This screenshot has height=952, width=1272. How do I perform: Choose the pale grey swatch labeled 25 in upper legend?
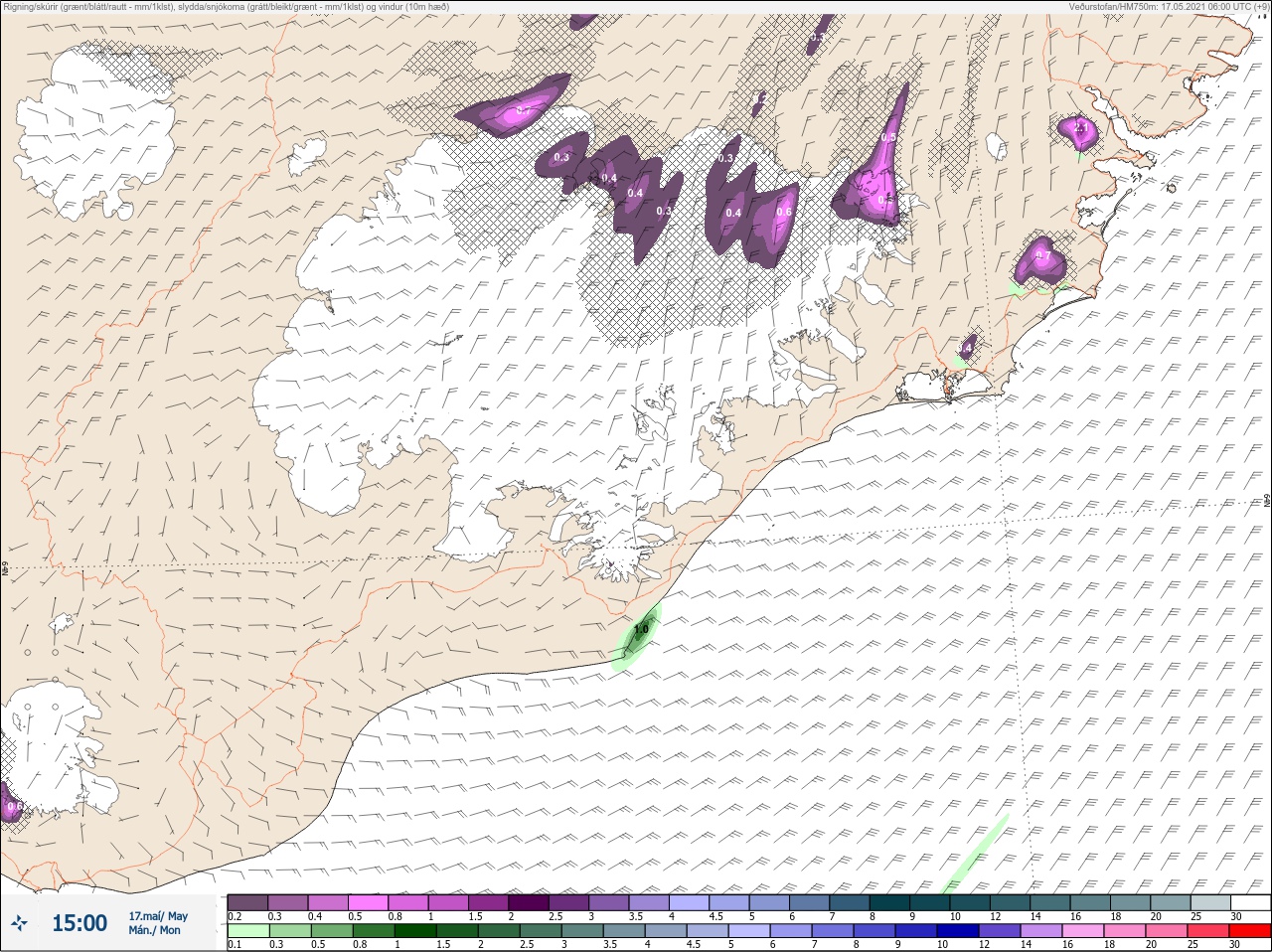[x=1210, y=902]
